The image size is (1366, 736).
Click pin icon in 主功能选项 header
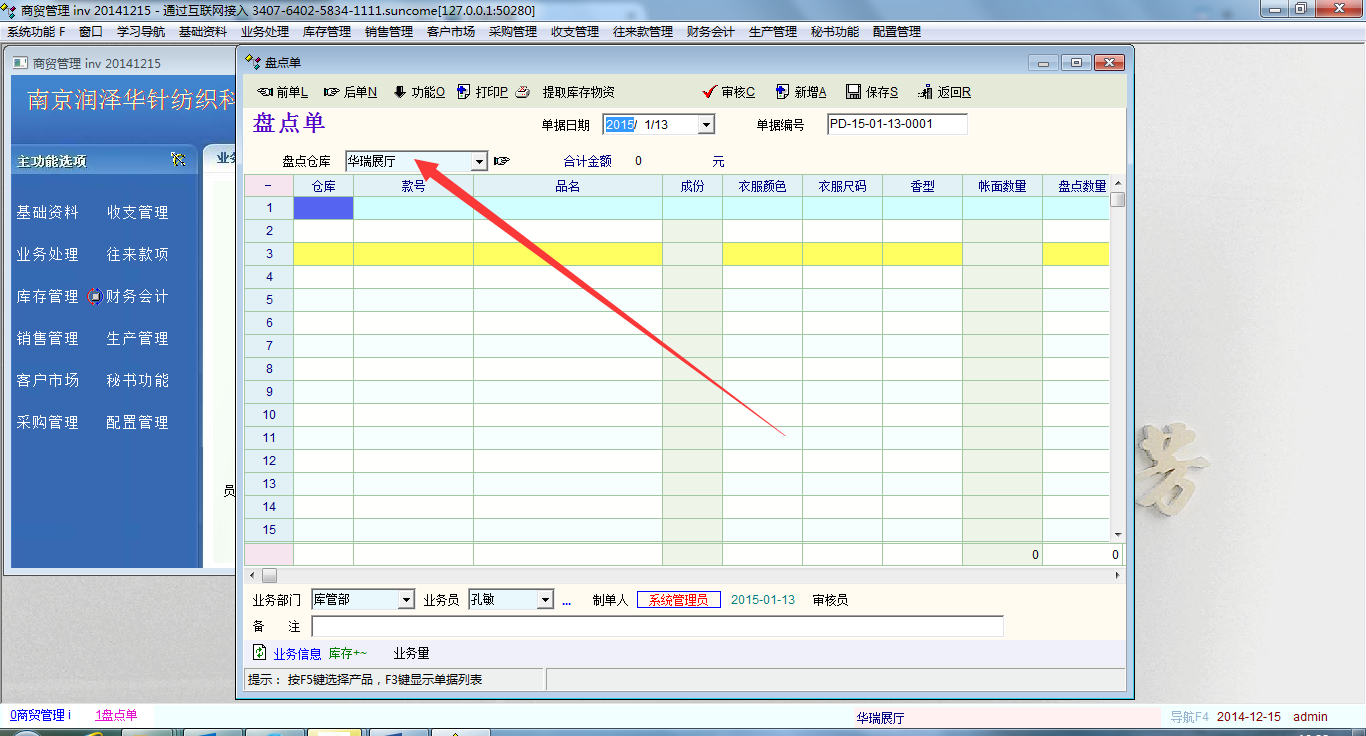[x=178, y=160]
